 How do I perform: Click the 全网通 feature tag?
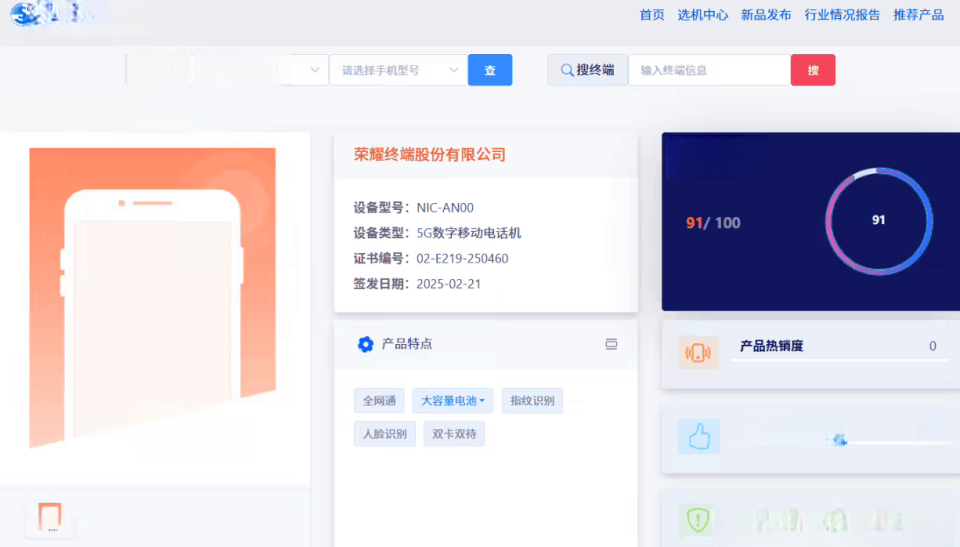(x=379, y=401)
